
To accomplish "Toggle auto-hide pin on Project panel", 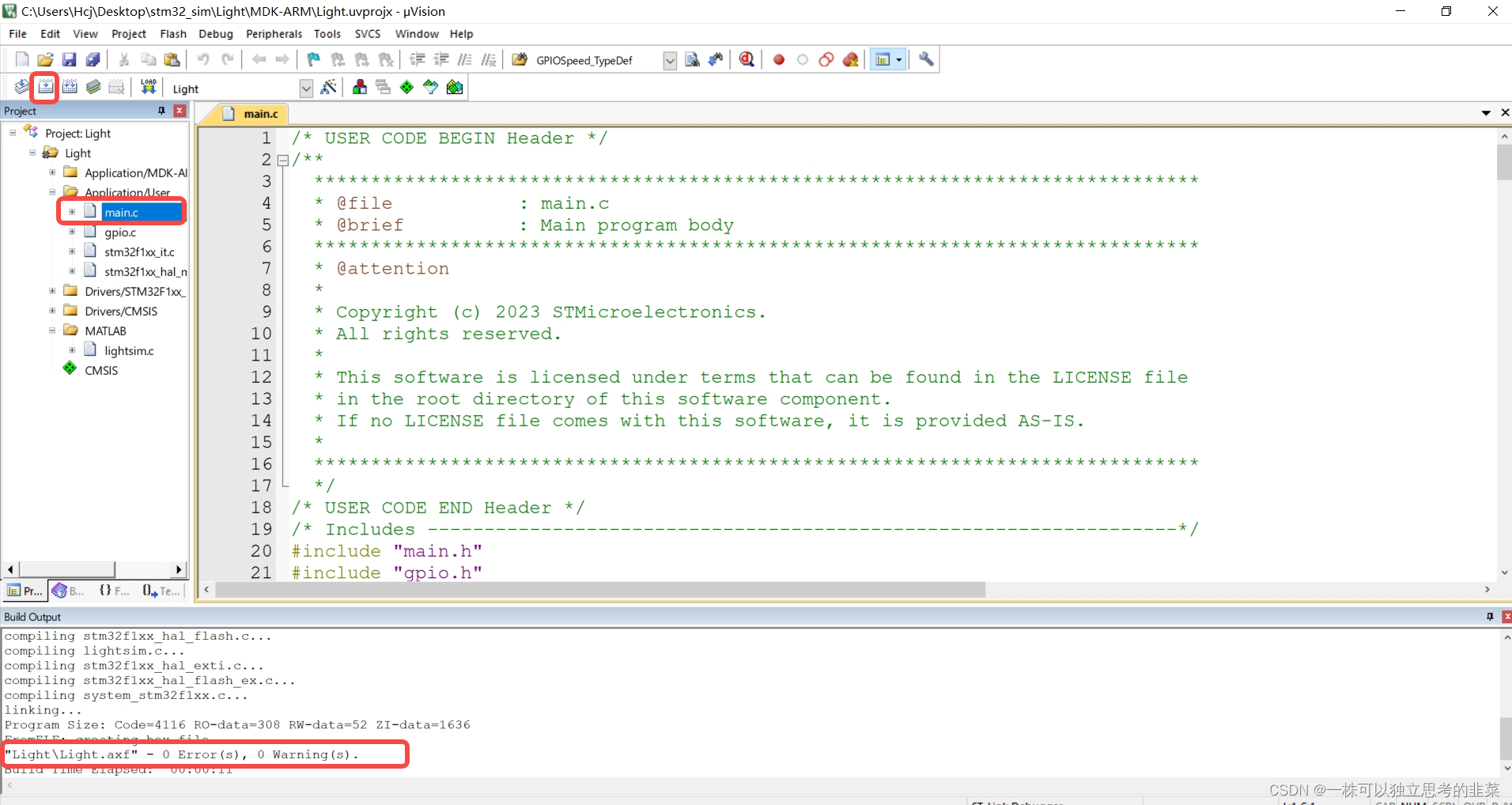I will [x=161, y=111].
